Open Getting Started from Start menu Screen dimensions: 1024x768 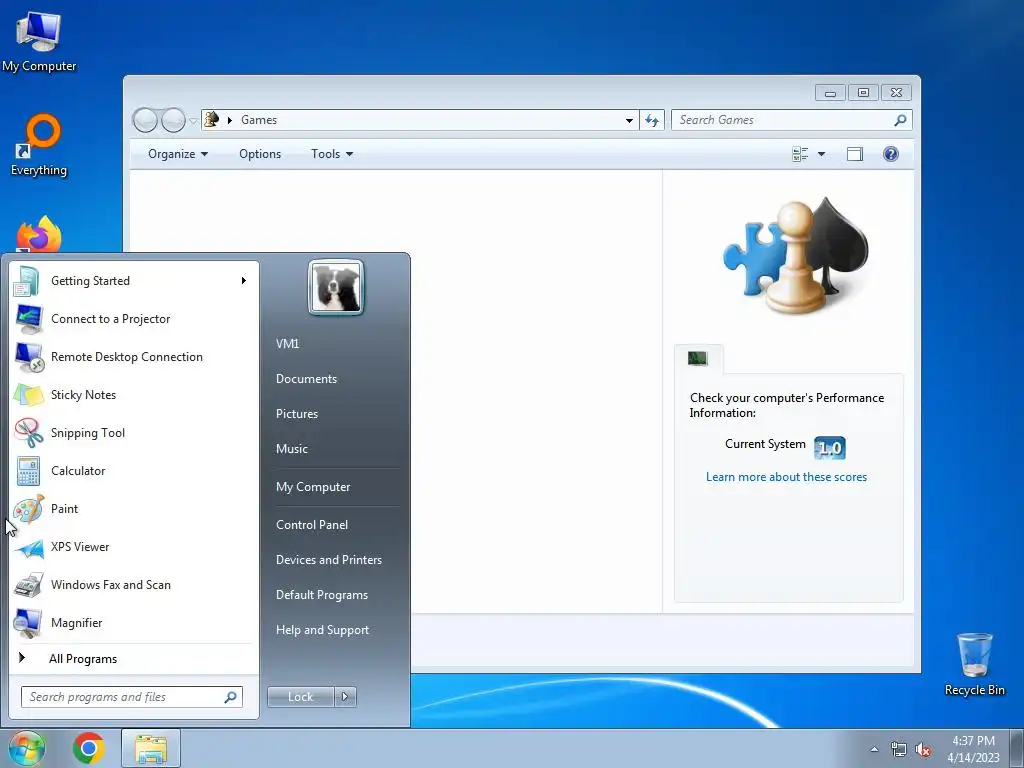pos(134,281)
